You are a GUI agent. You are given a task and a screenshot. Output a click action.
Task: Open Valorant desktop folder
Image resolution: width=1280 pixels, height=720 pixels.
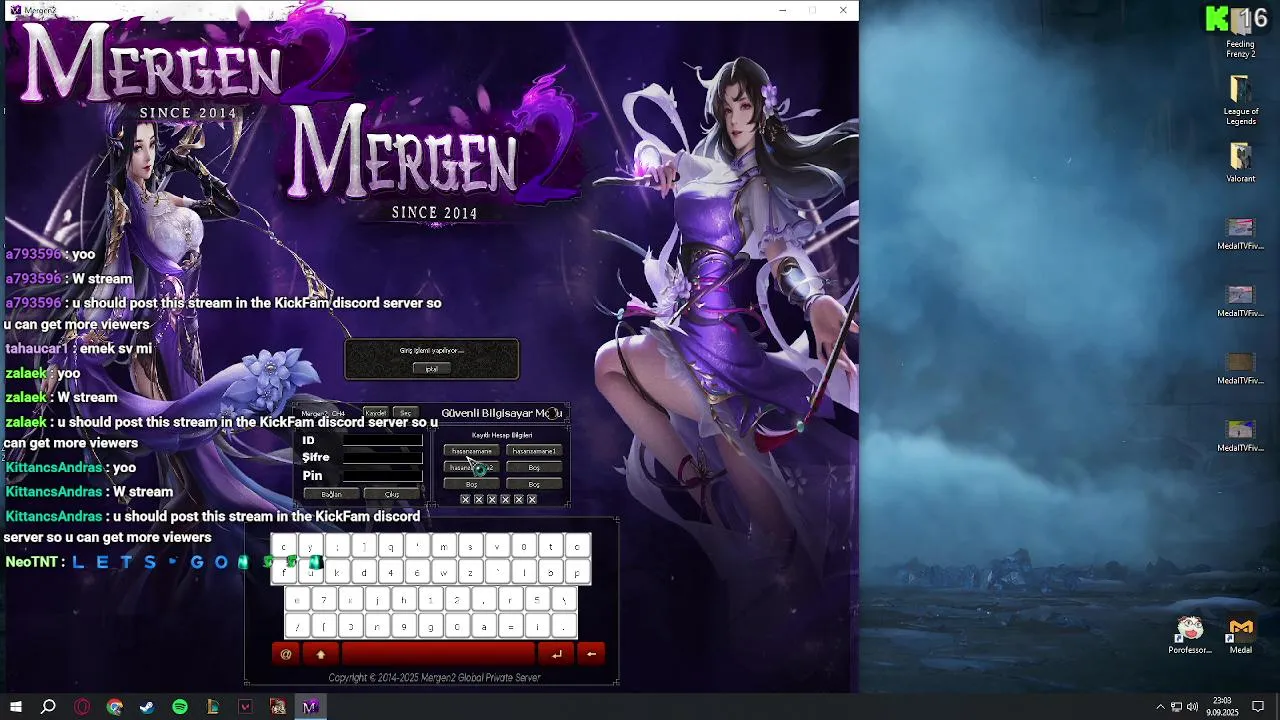1240,164
